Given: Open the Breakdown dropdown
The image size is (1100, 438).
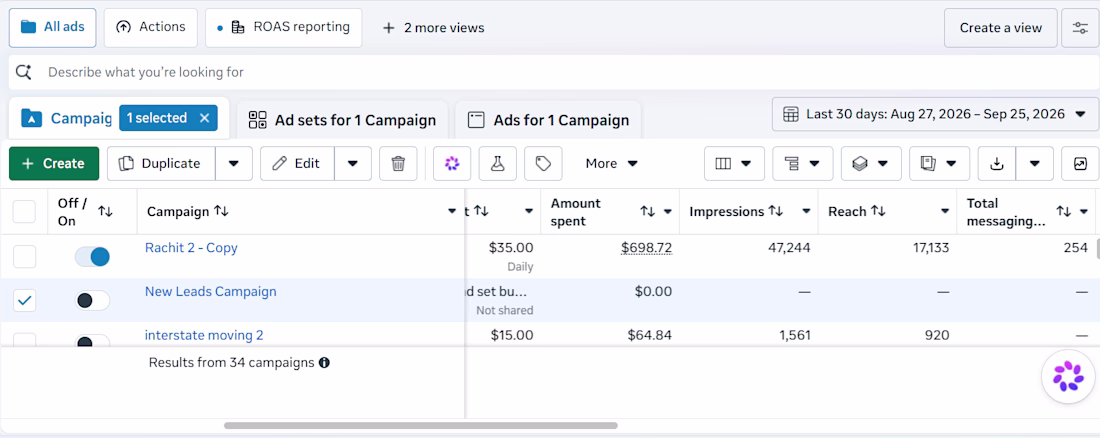Looking at the screenshot, I should point(803,164).
